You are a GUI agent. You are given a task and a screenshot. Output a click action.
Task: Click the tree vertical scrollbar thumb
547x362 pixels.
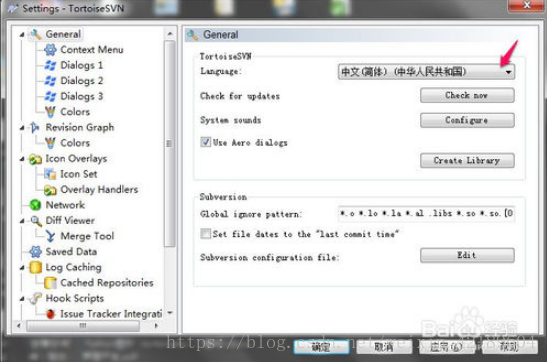[169, 143]
